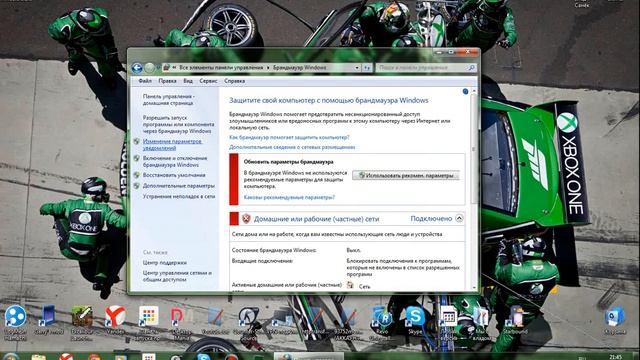Click shield icon on Использовать рекомен. параметры button
The image size is (640, 360).
point(361,176)
